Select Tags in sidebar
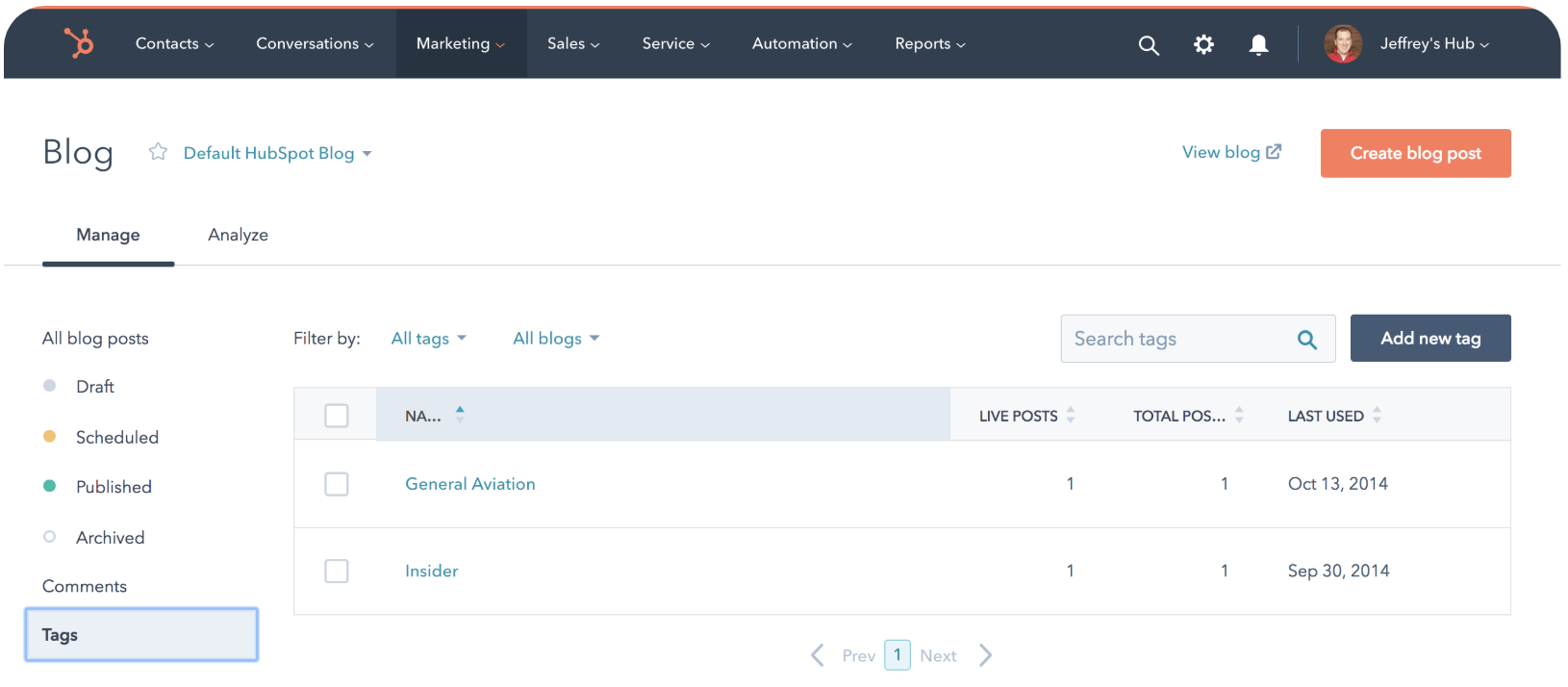Image resolution: width=1568 pixels, height=687 pixels. coord(141,635)
